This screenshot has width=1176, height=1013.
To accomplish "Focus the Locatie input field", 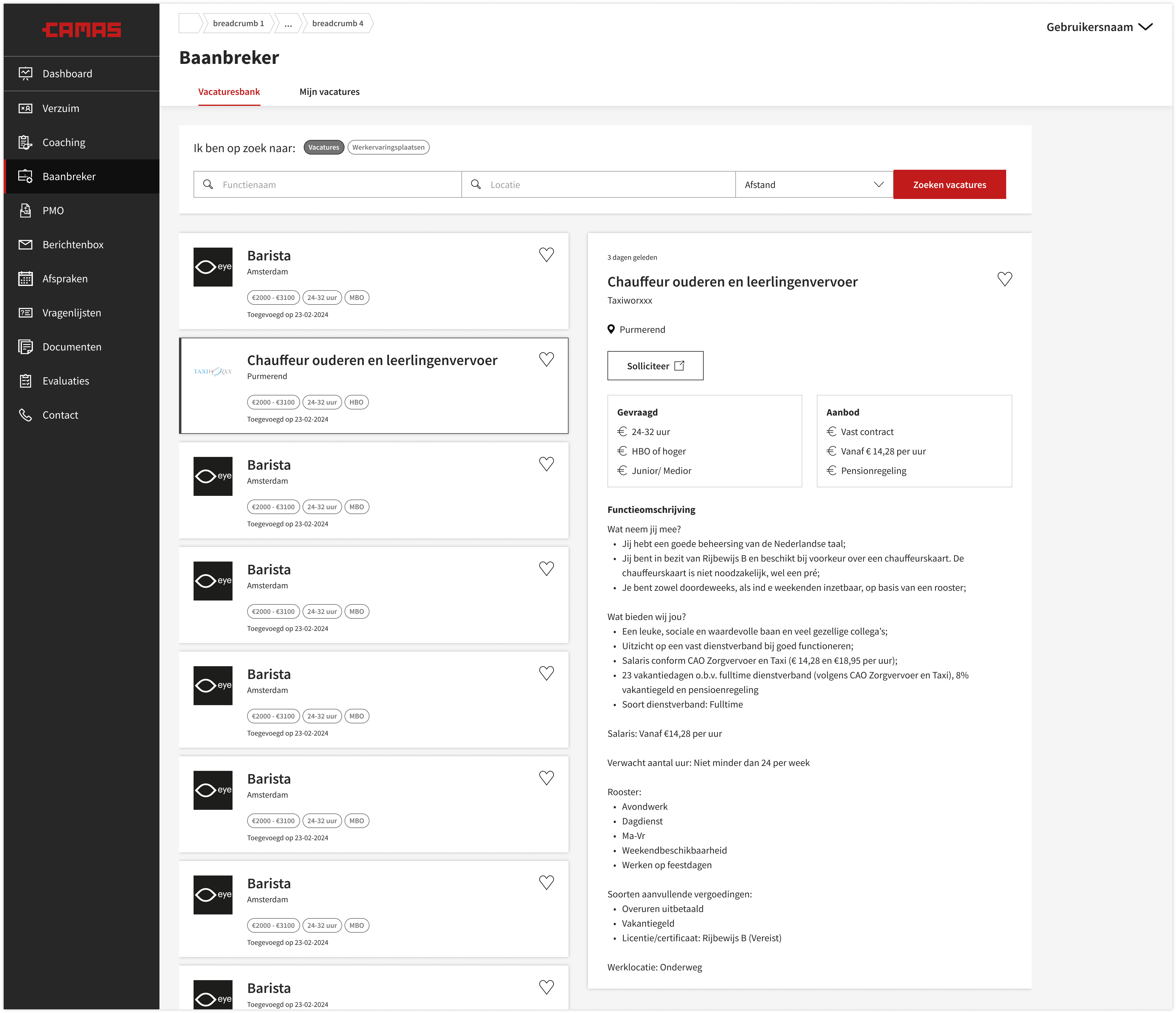I will pyautogui.click(x=598, y=184).
